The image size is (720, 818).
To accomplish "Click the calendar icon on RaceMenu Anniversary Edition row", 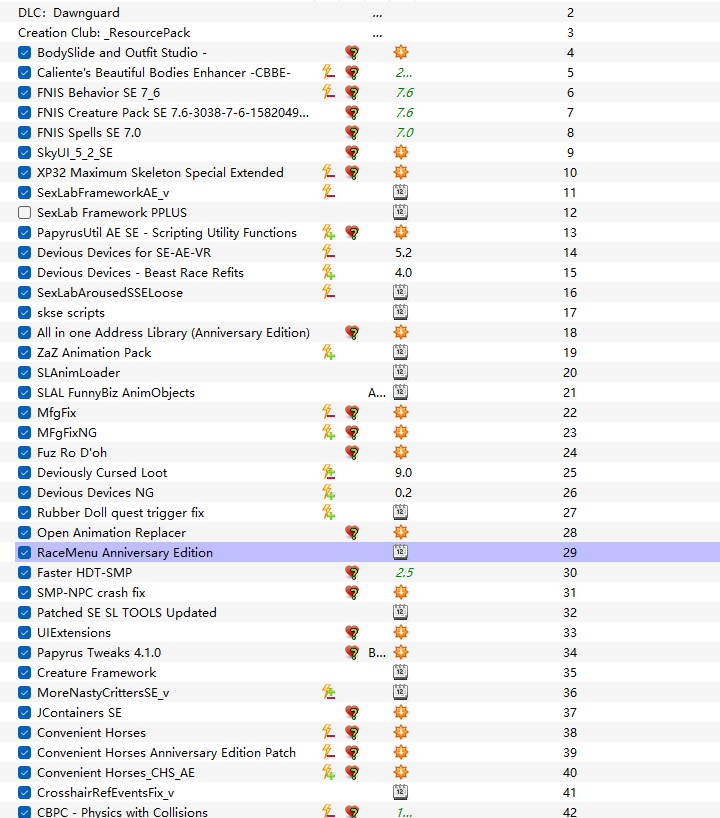I will pyautogui.click(x=400, y=552).
